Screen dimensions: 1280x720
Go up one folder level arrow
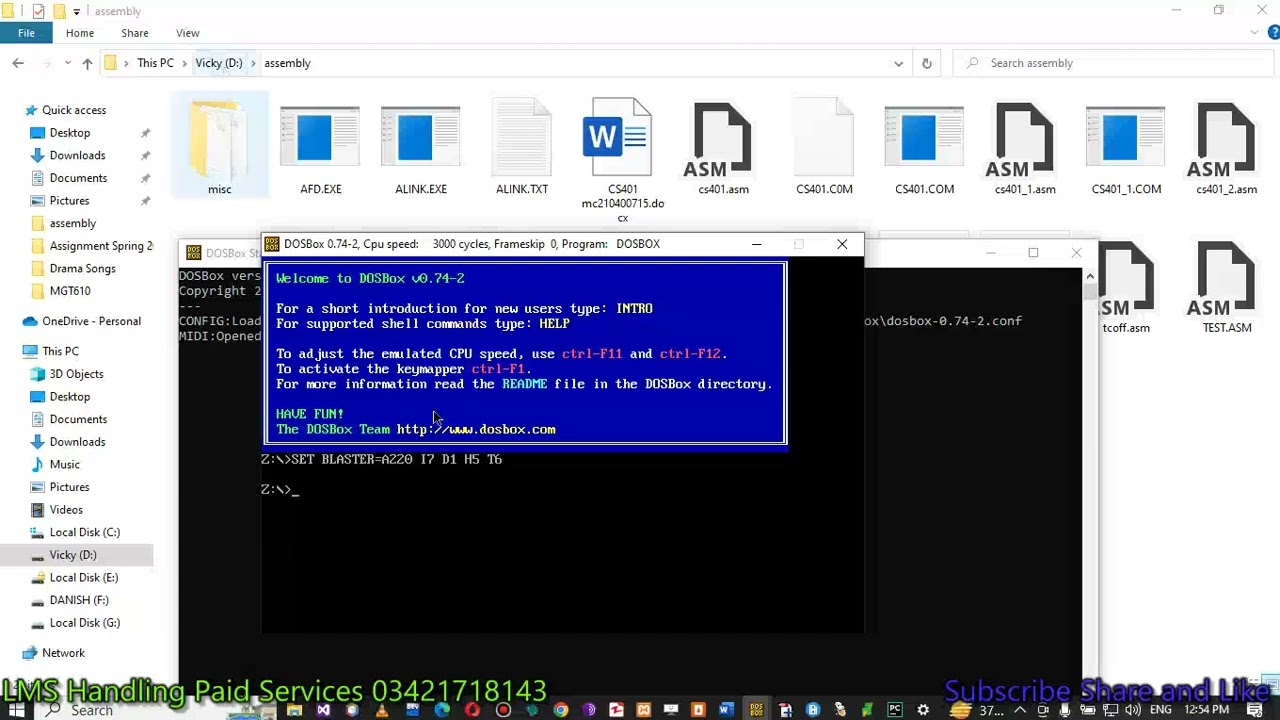click(x=87, y=63)
